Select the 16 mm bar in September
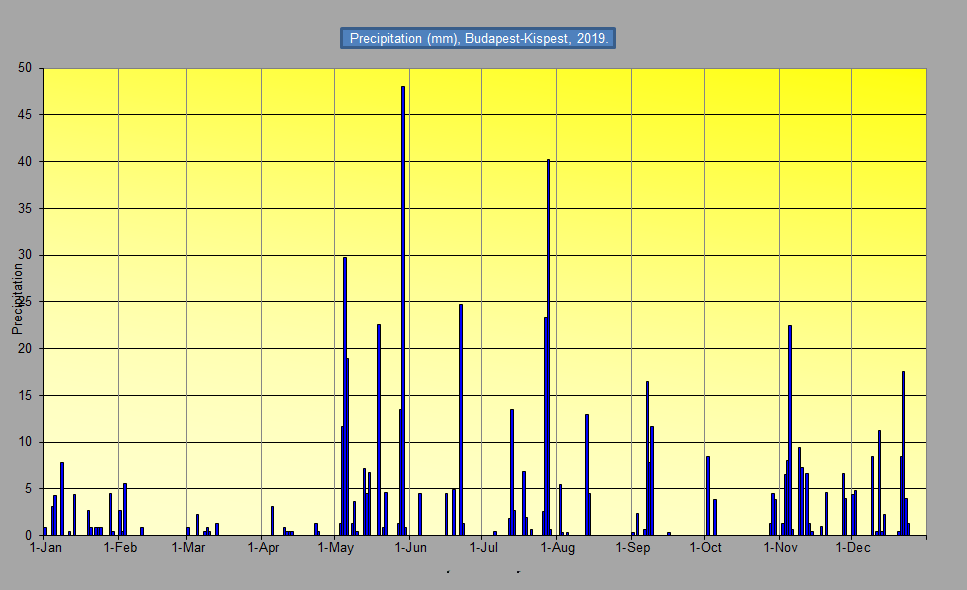 click(x=647, y=458)
